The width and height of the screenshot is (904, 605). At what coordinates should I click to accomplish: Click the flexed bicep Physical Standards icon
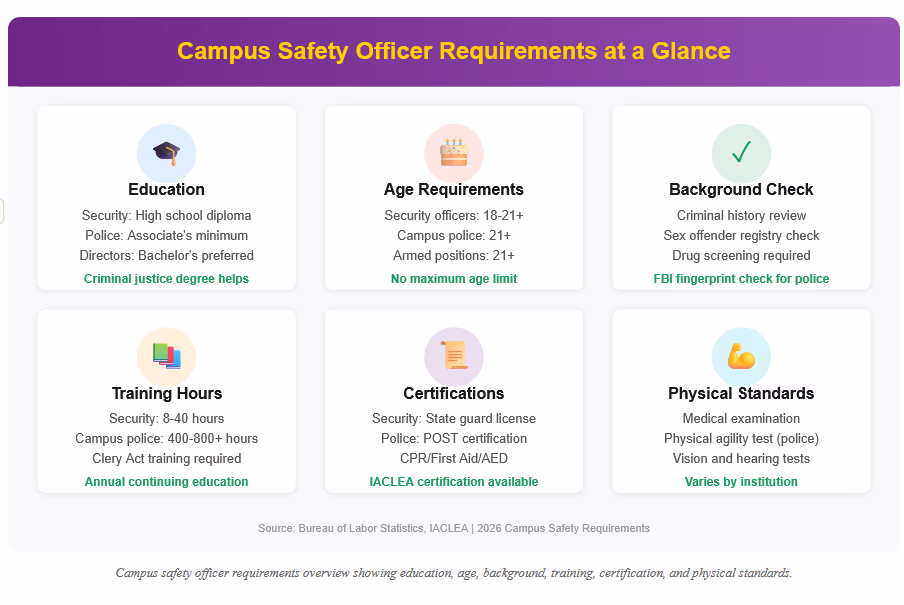click(741, 356)
